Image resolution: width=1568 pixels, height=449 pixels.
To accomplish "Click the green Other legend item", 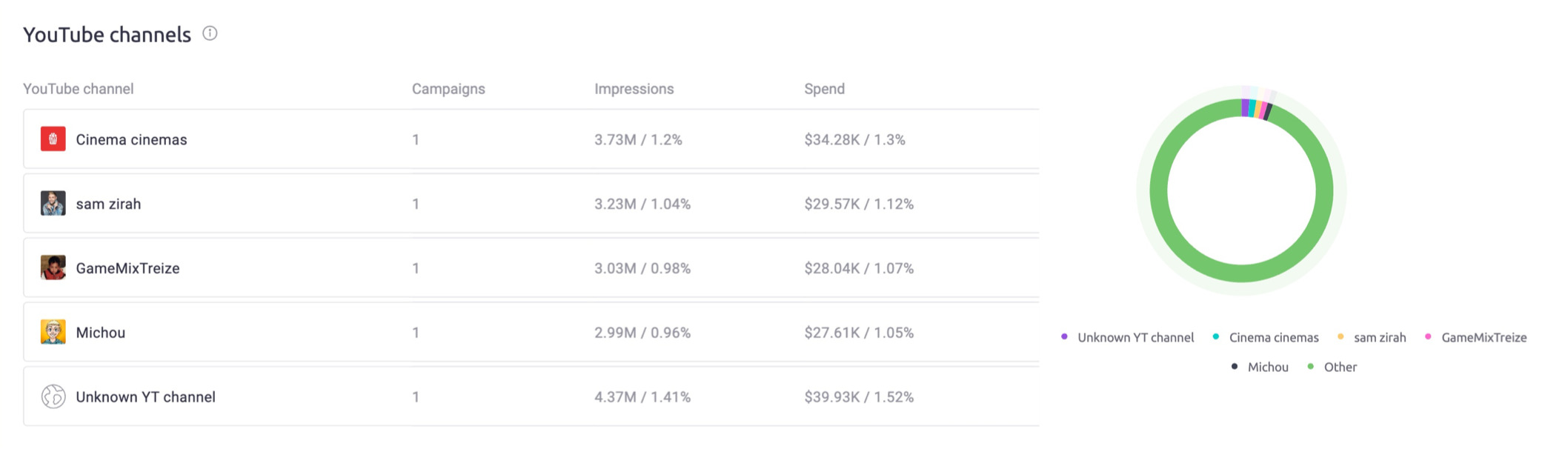I will (1332, 367).
